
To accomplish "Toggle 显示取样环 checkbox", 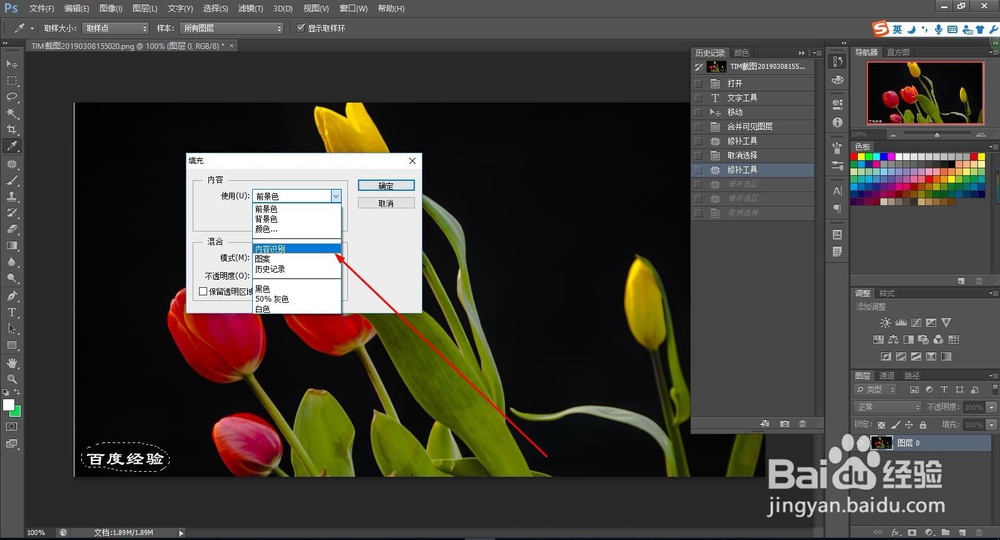I will pyautogui.click(x=301, y=27).
